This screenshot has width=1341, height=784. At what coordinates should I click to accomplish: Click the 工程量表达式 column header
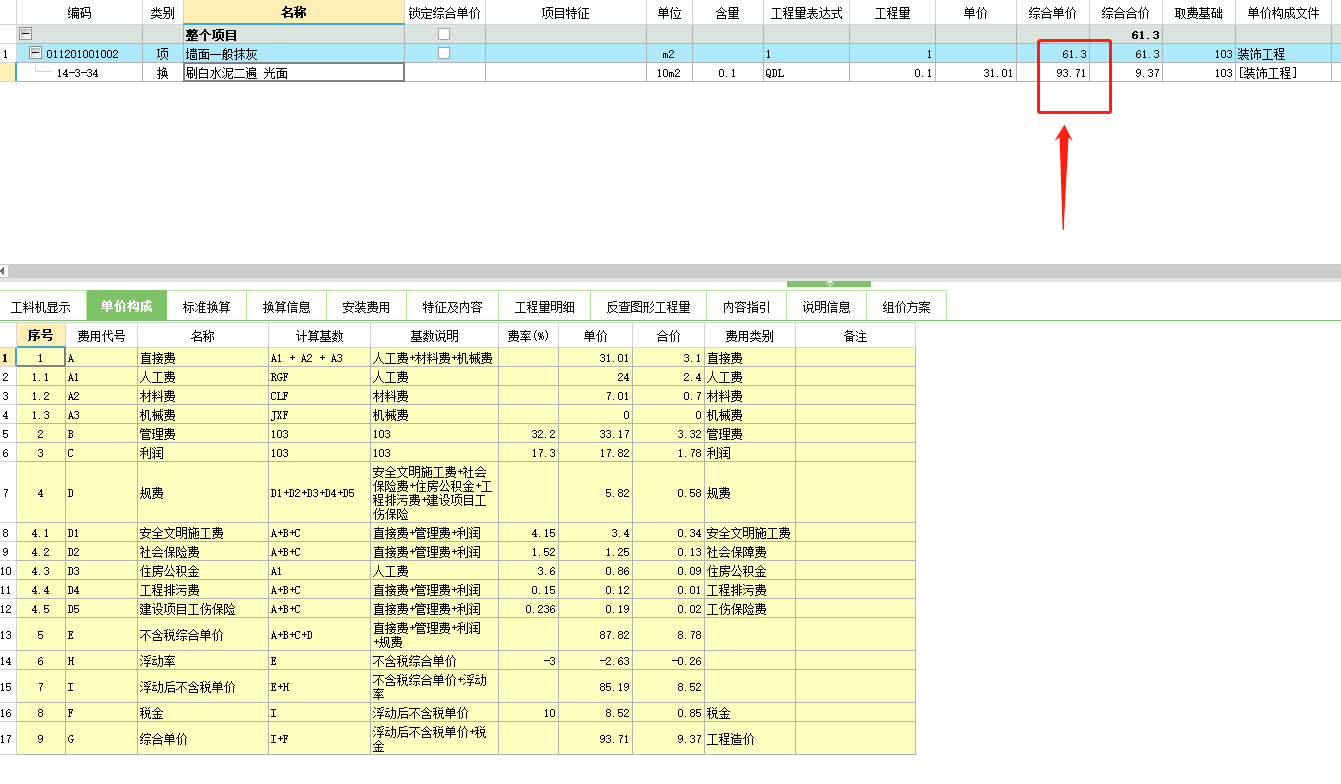point(807,13)
